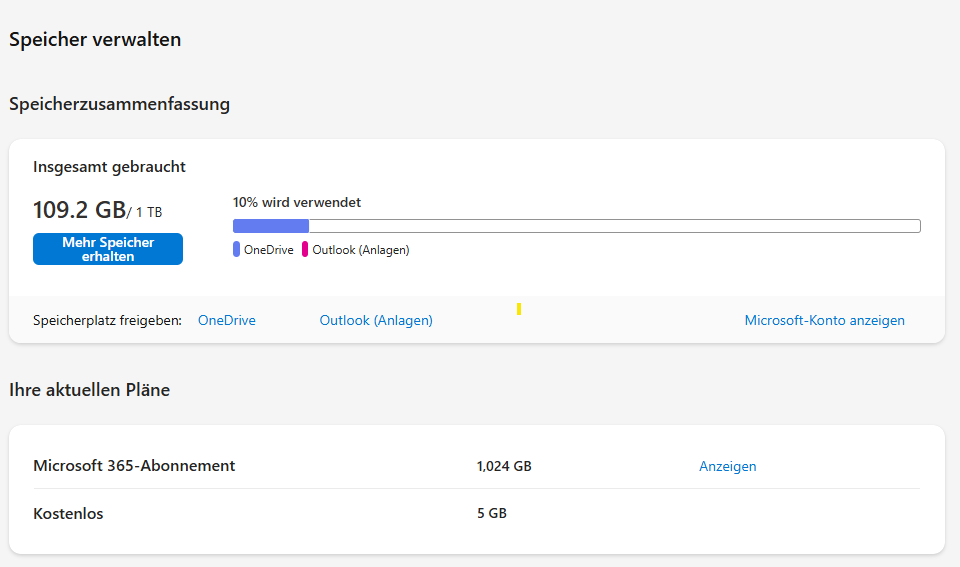Click the small yellow marker icon

(x=519, y=309)
